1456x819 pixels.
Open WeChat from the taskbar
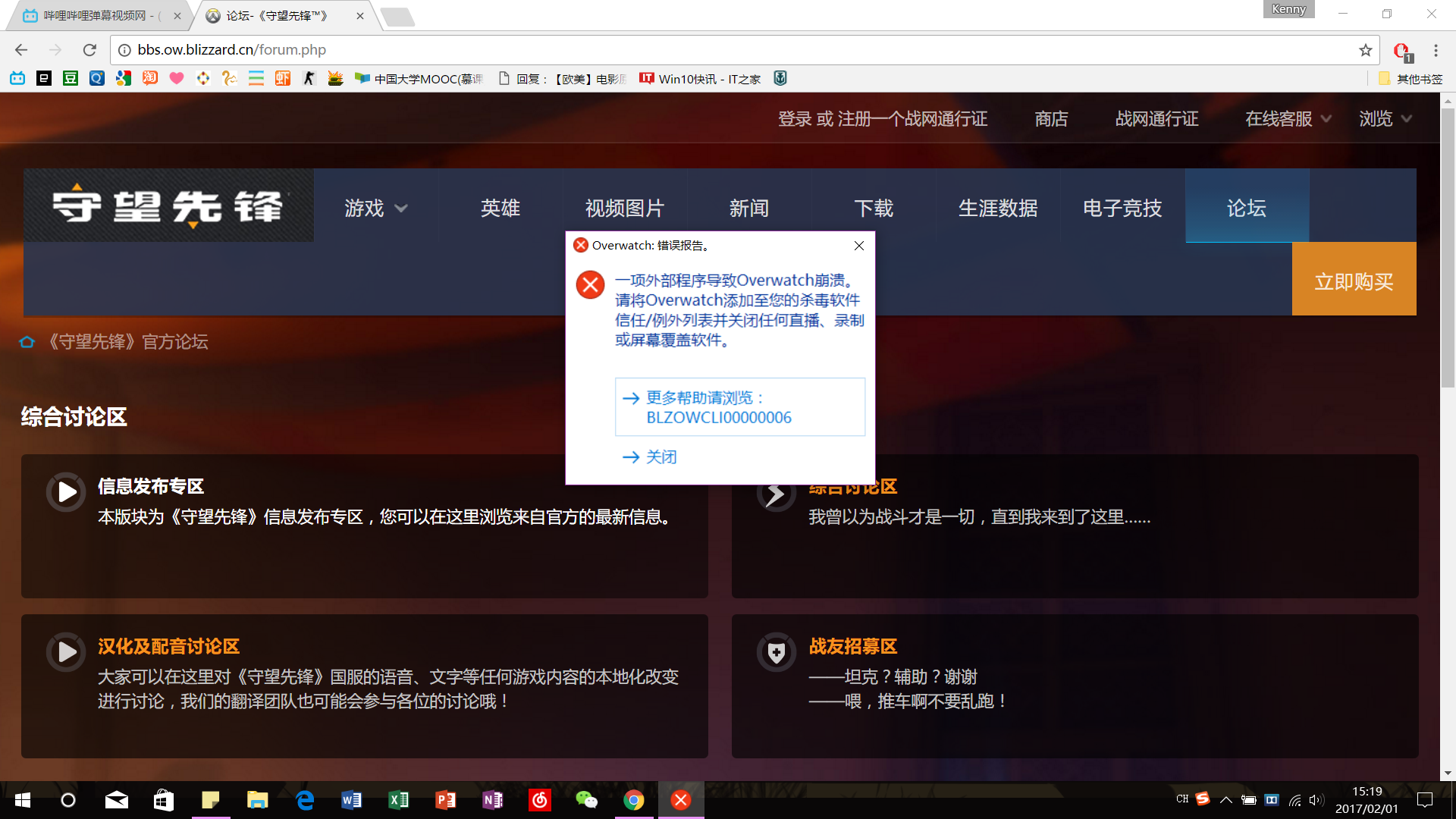[587, 800]
